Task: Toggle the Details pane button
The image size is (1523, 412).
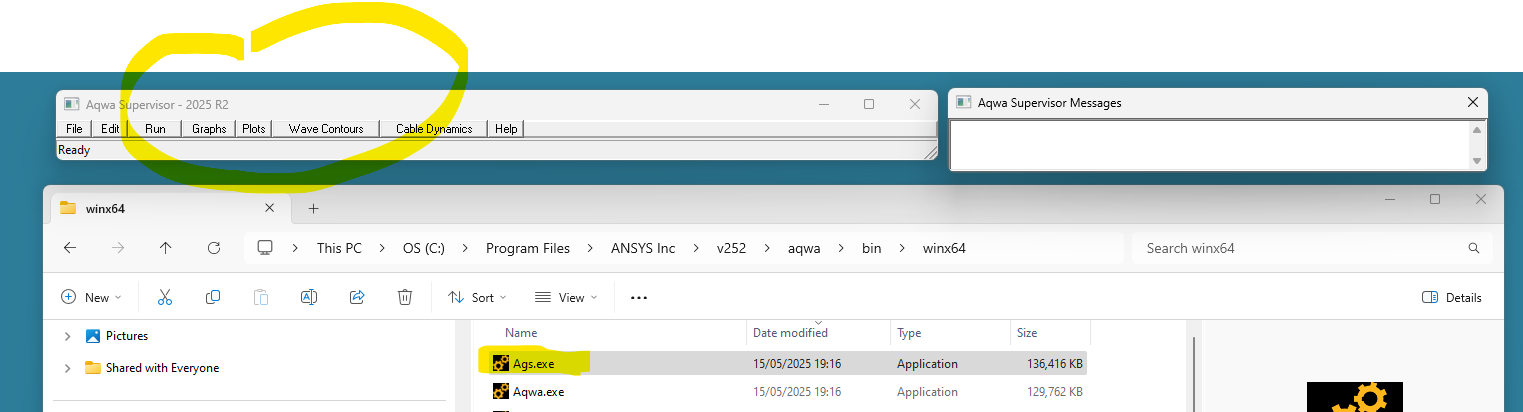Action: click(x=1452, y=297)
